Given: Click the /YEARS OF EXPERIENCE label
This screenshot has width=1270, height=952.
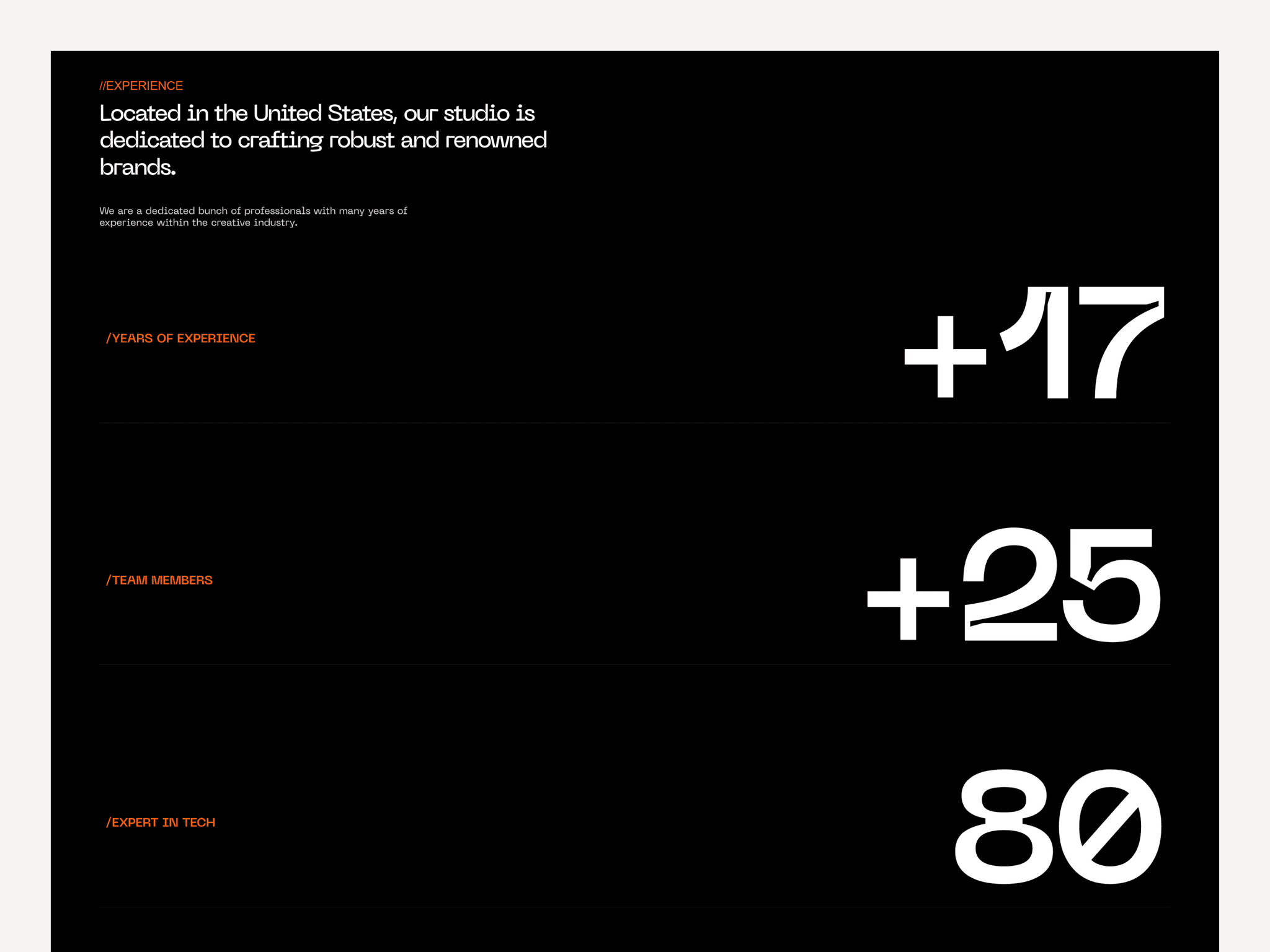Looking at the screenshot, I should point(180,338).
